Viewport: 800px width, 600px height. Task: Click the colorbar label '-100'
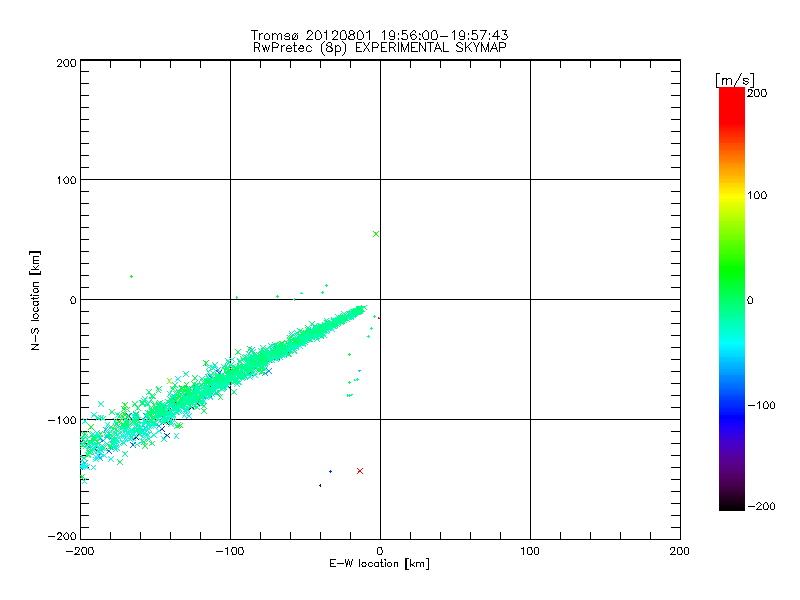coord(761,405)
